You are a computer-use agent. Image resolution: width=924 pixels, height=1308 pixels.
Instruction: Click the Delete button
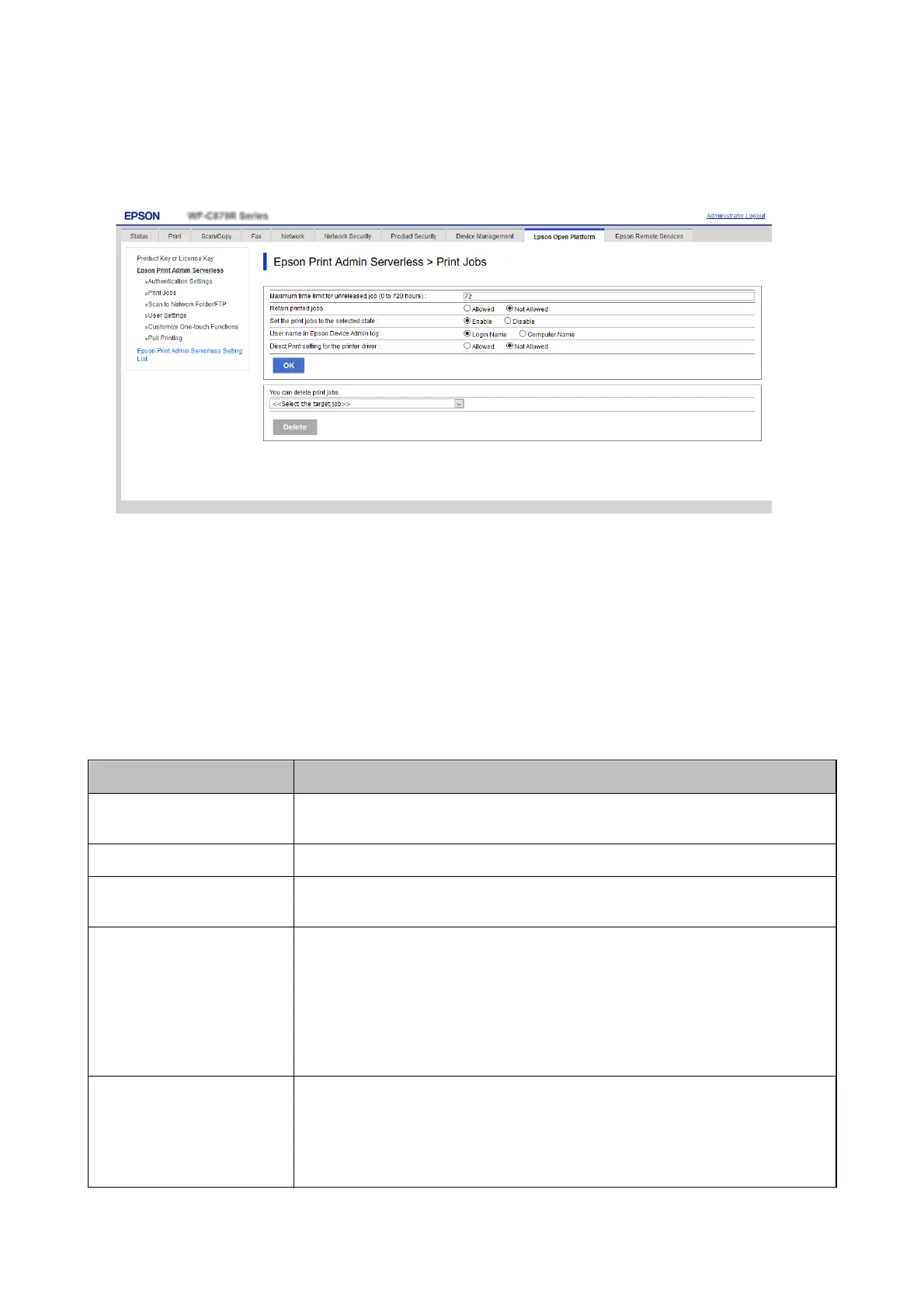tap(295, 427)
